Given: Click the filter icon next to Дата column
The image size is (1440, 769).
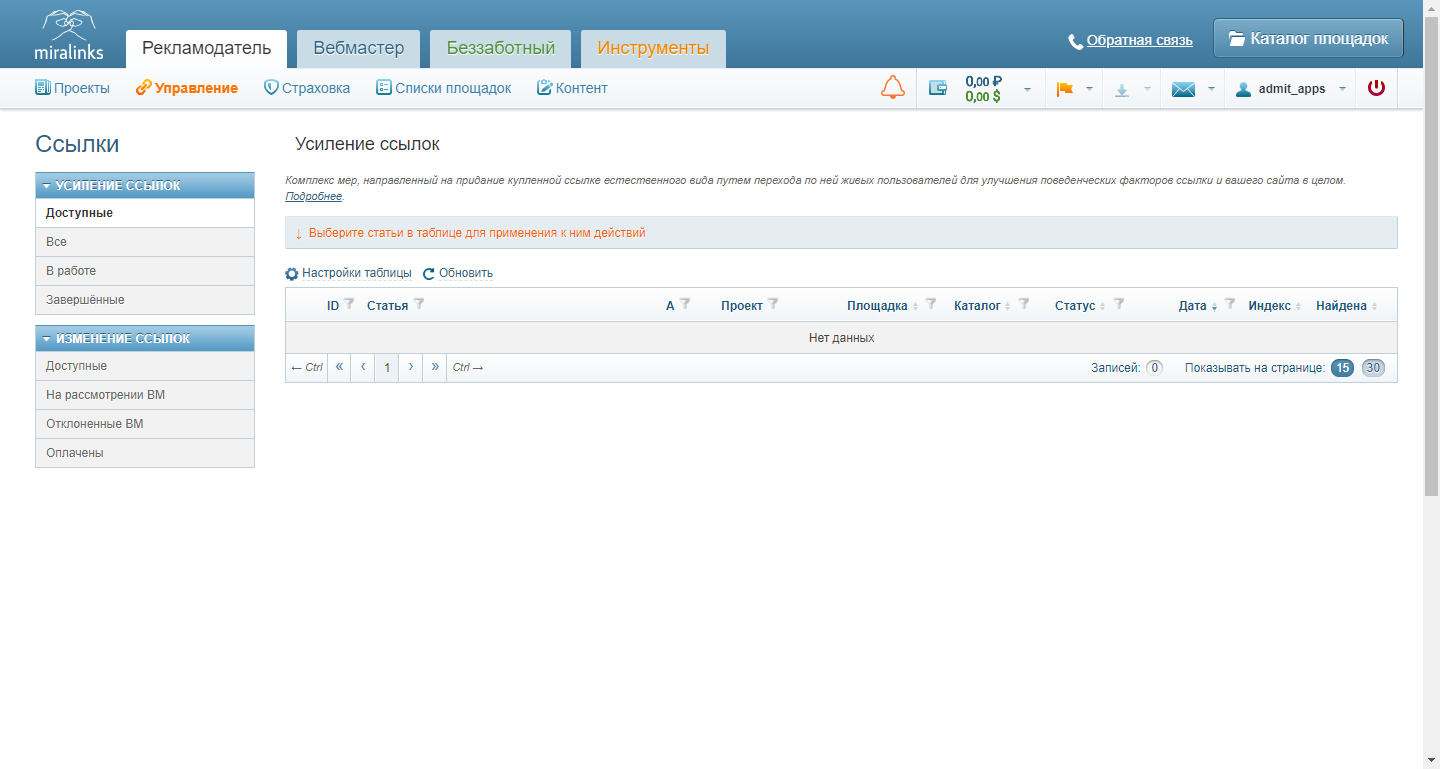Looking at the screenshot, I should (x=1230, y=304).
